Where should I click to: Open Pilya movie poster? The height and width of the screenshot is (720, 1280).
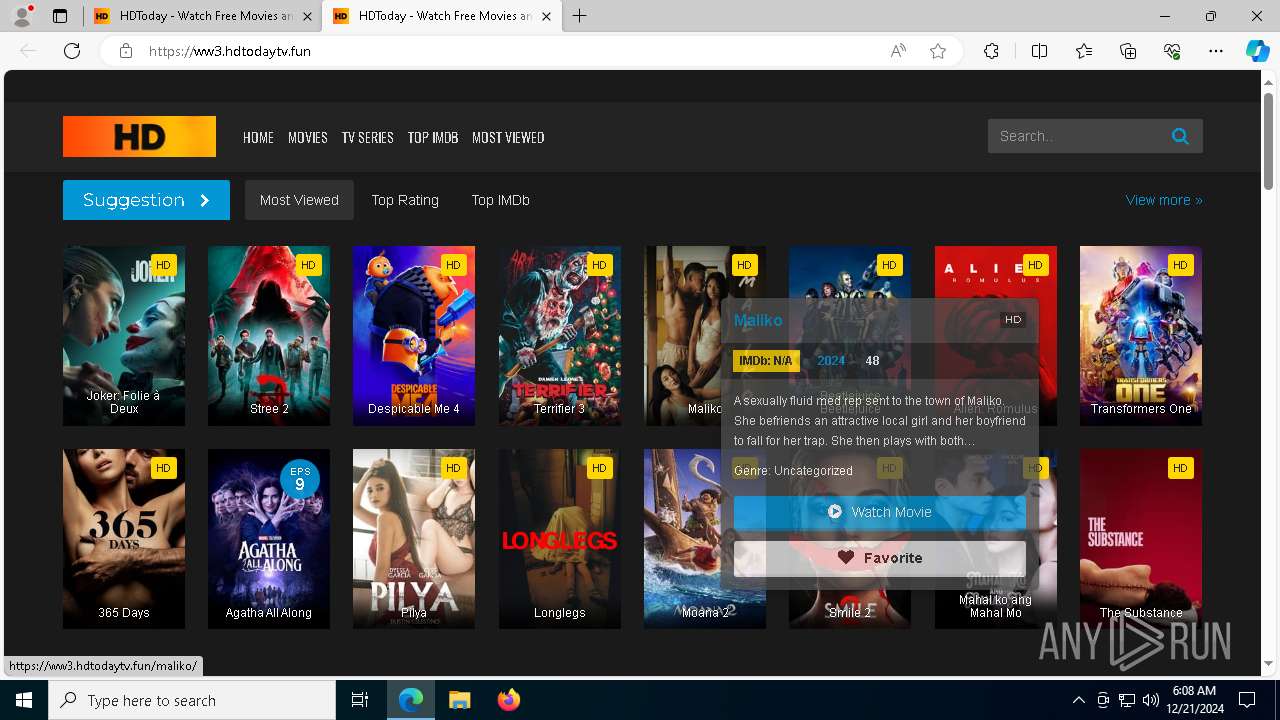[414, 539]
